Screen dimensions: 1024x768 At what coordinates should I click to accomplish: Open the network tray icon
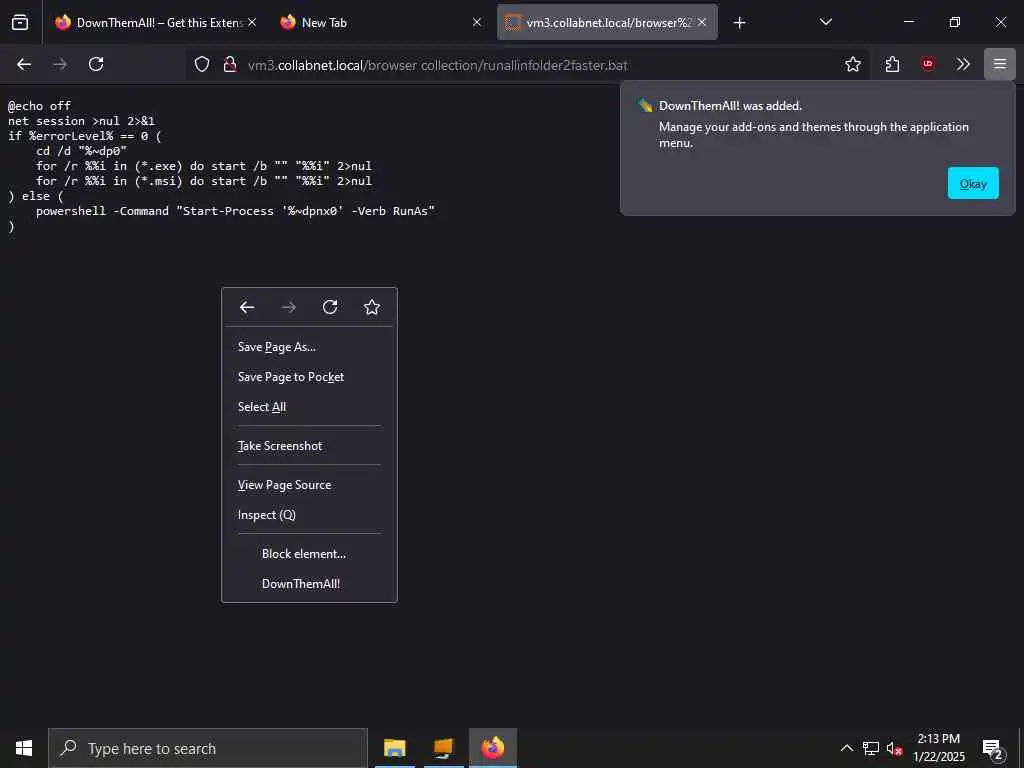pos(871,748)
